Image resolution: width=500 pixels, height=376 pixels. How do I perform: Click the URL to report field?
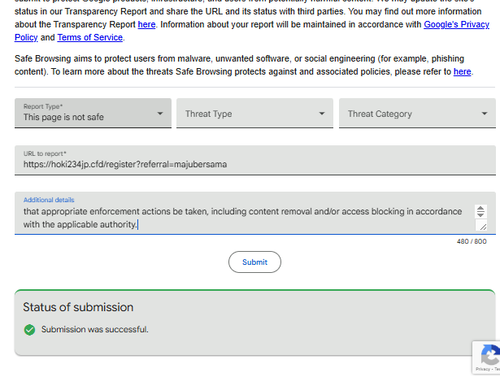pos(255,160)
